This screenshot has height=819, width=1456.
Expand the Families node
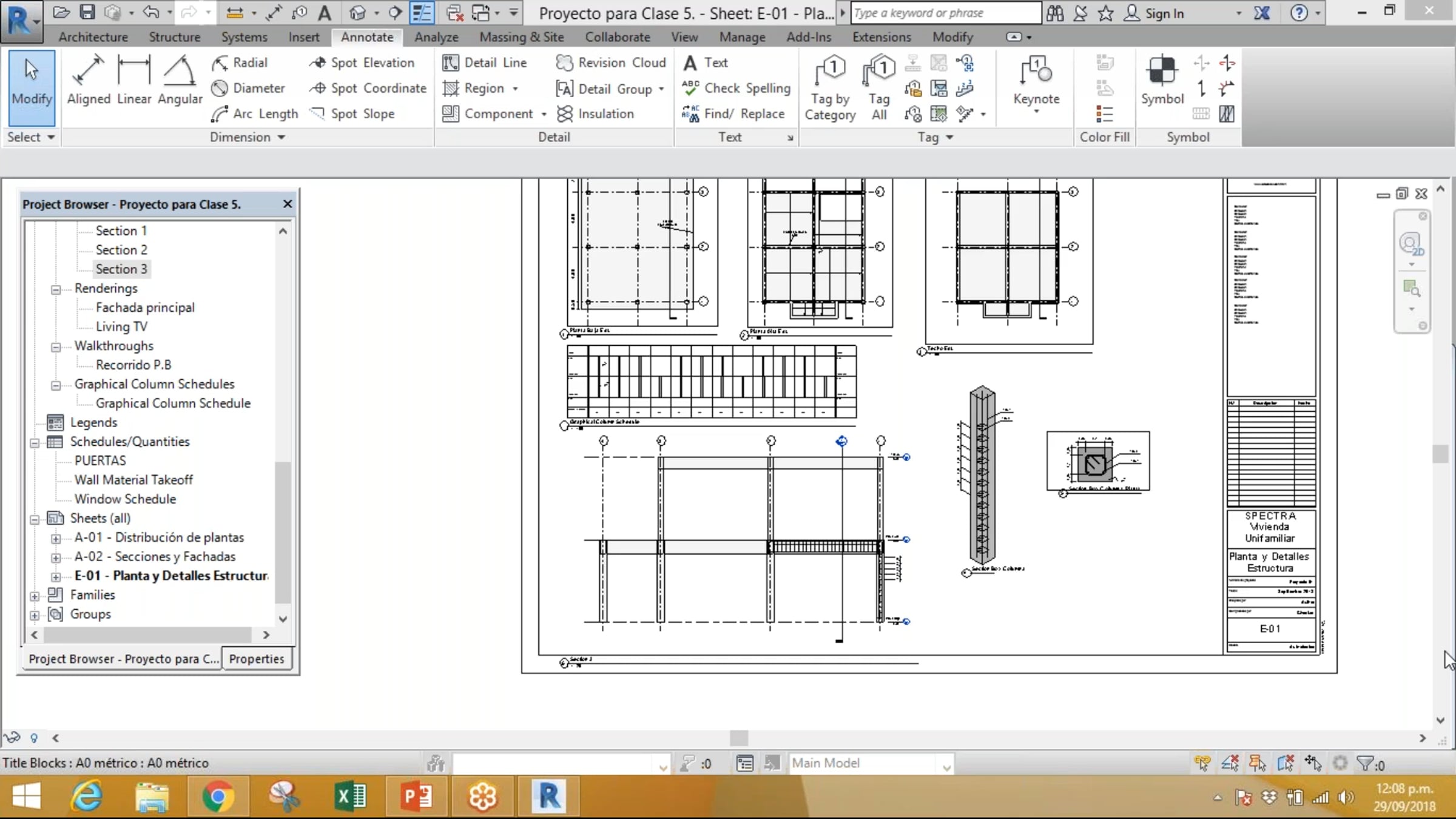pos(35,596)
